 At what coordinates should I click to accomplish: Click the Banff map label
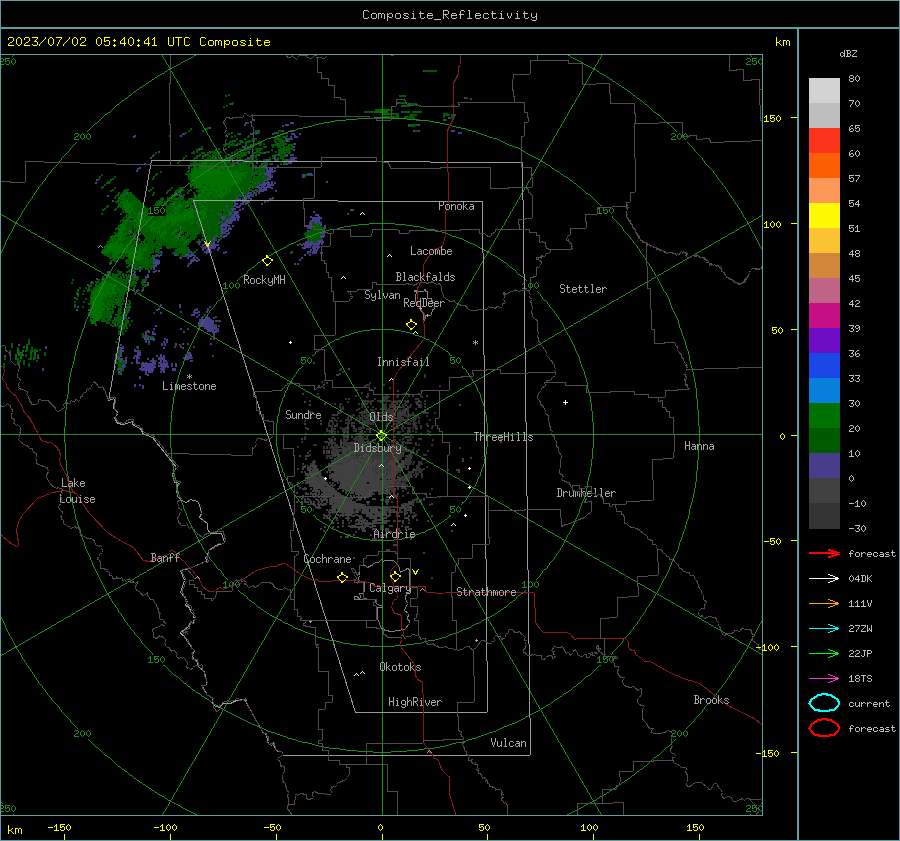pyautogui.click(x=165, y=557)
